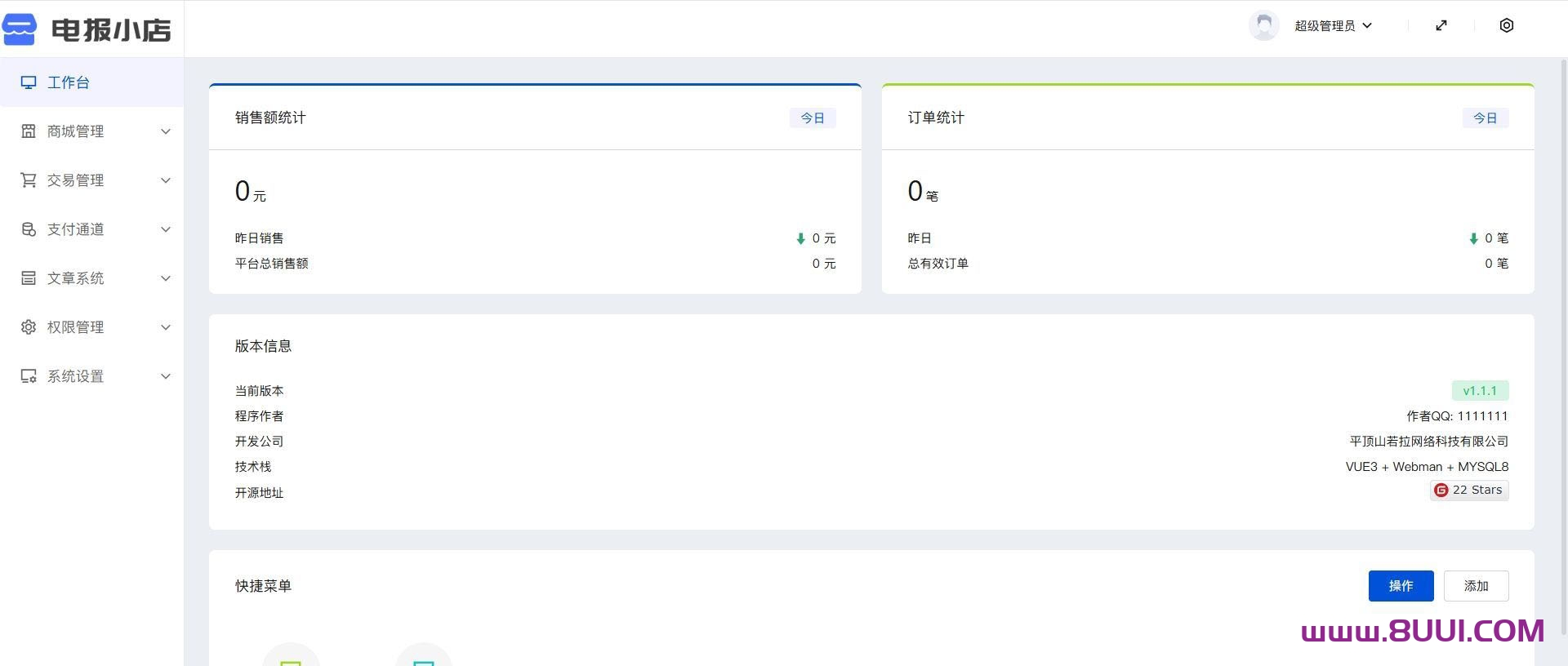Viewport: 1568px width, 666px height.
Task: Click the 商城管理 store icon
Action: (29, 131)
